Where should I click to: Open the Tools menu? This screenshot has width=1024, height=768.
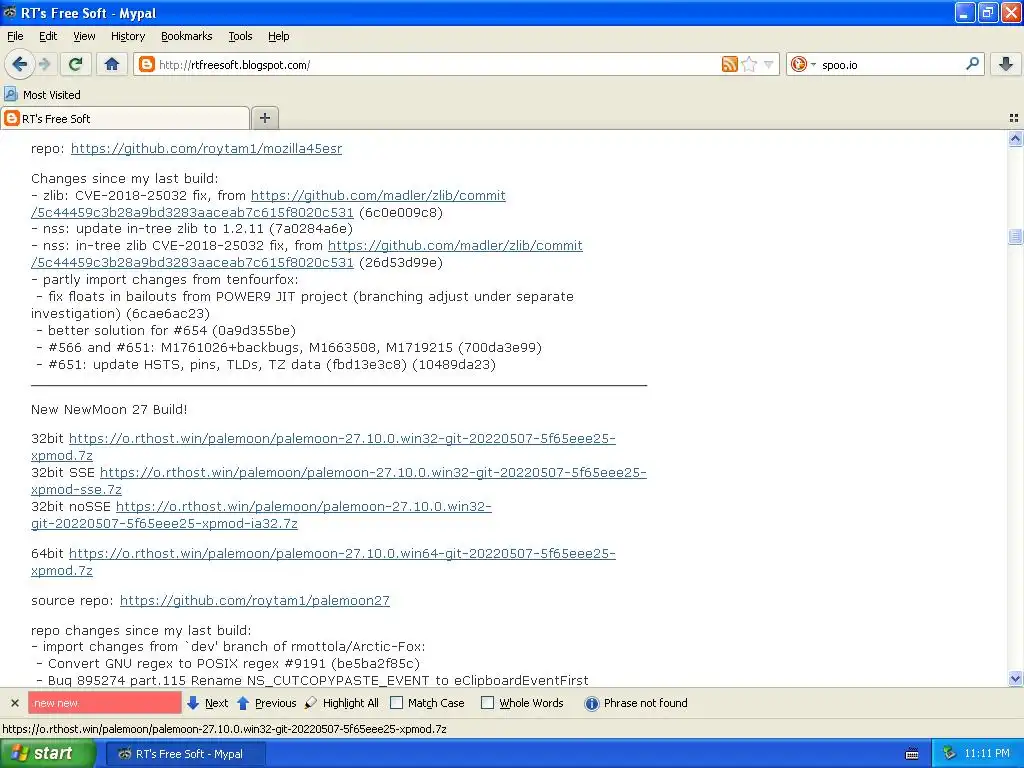240,37
